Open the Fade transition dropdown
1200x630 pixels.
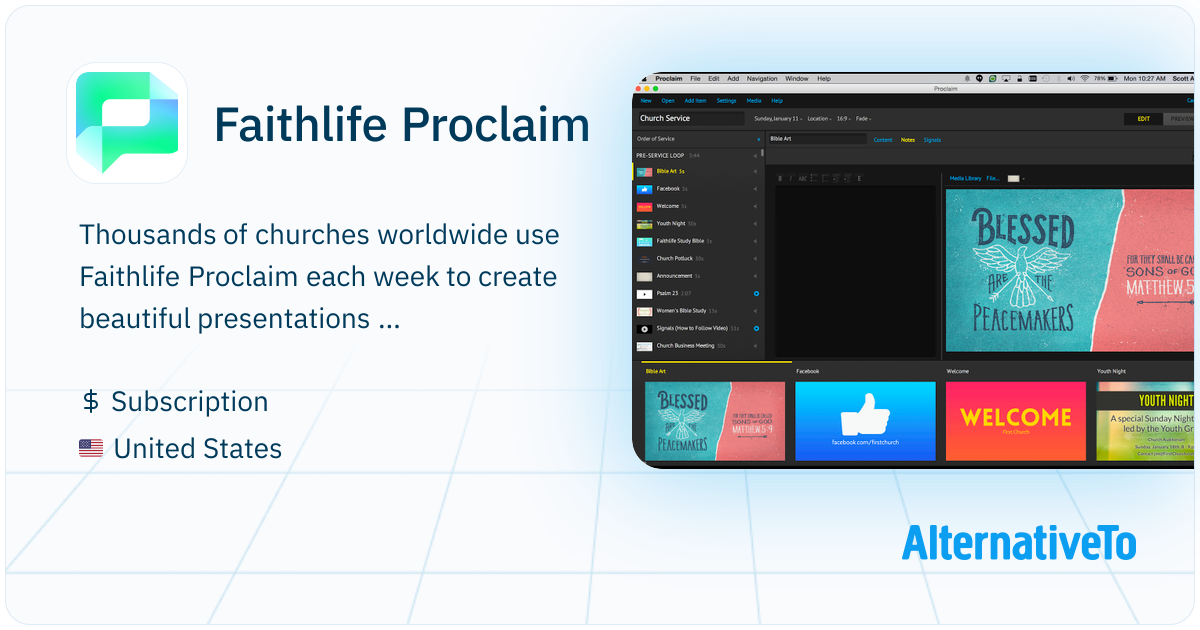(864, 119)
